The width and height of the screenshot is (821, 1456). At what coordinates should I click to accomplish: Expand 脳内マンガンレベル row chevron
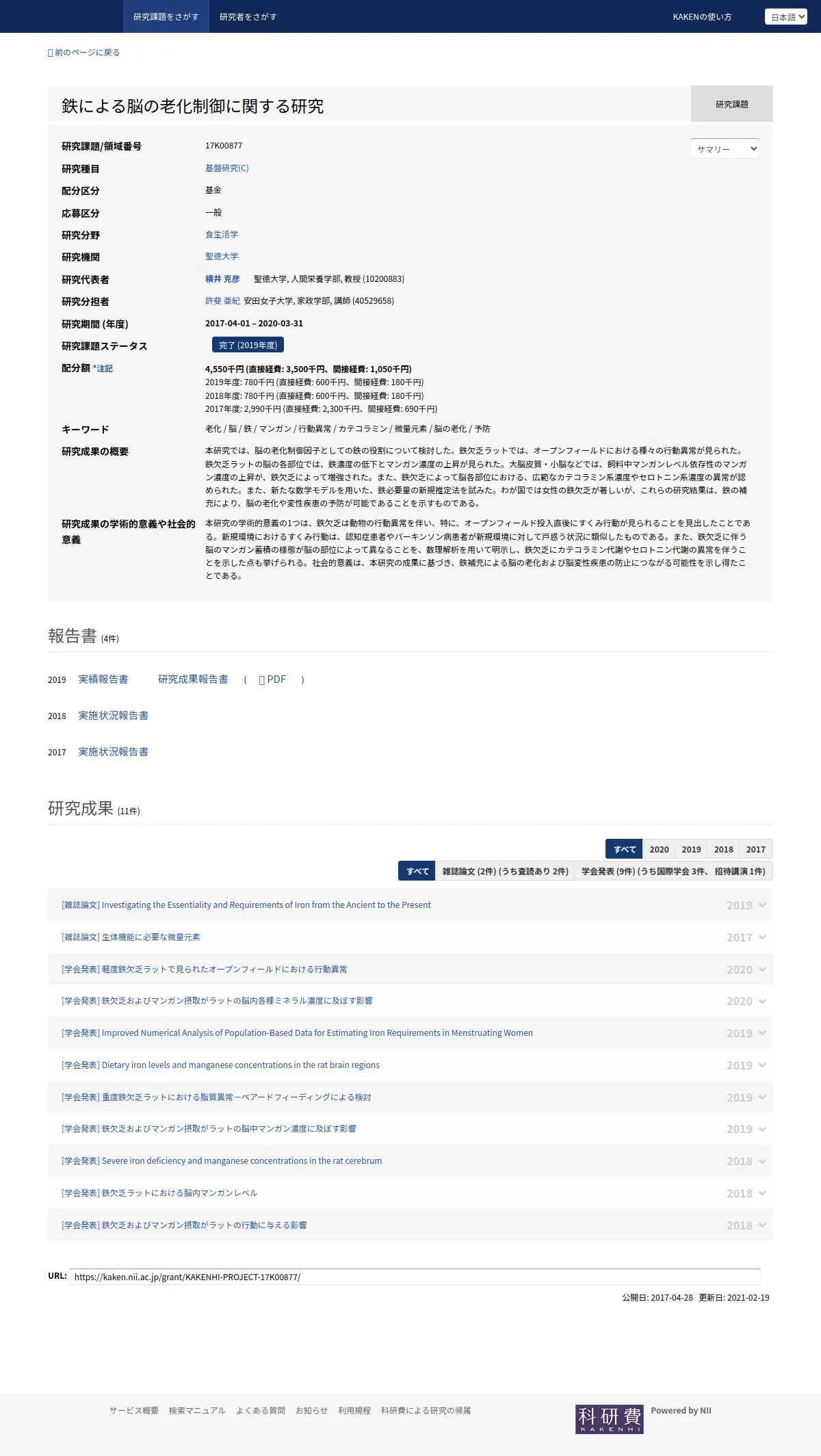762,1193
